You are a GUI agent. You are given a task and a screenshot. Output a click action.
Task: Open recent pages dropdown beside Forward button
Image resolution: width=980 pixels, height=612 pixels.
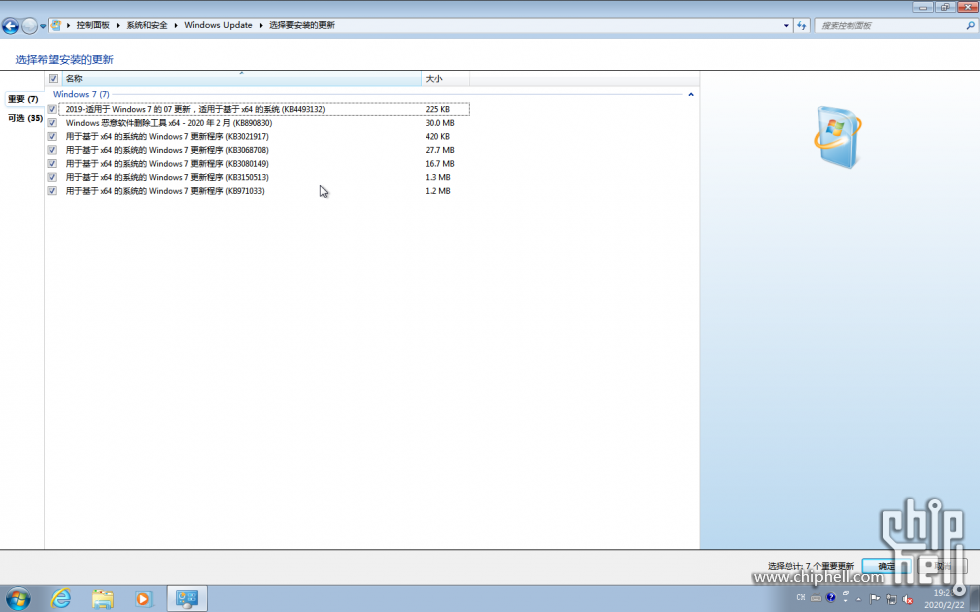click(x=42, y=26)
